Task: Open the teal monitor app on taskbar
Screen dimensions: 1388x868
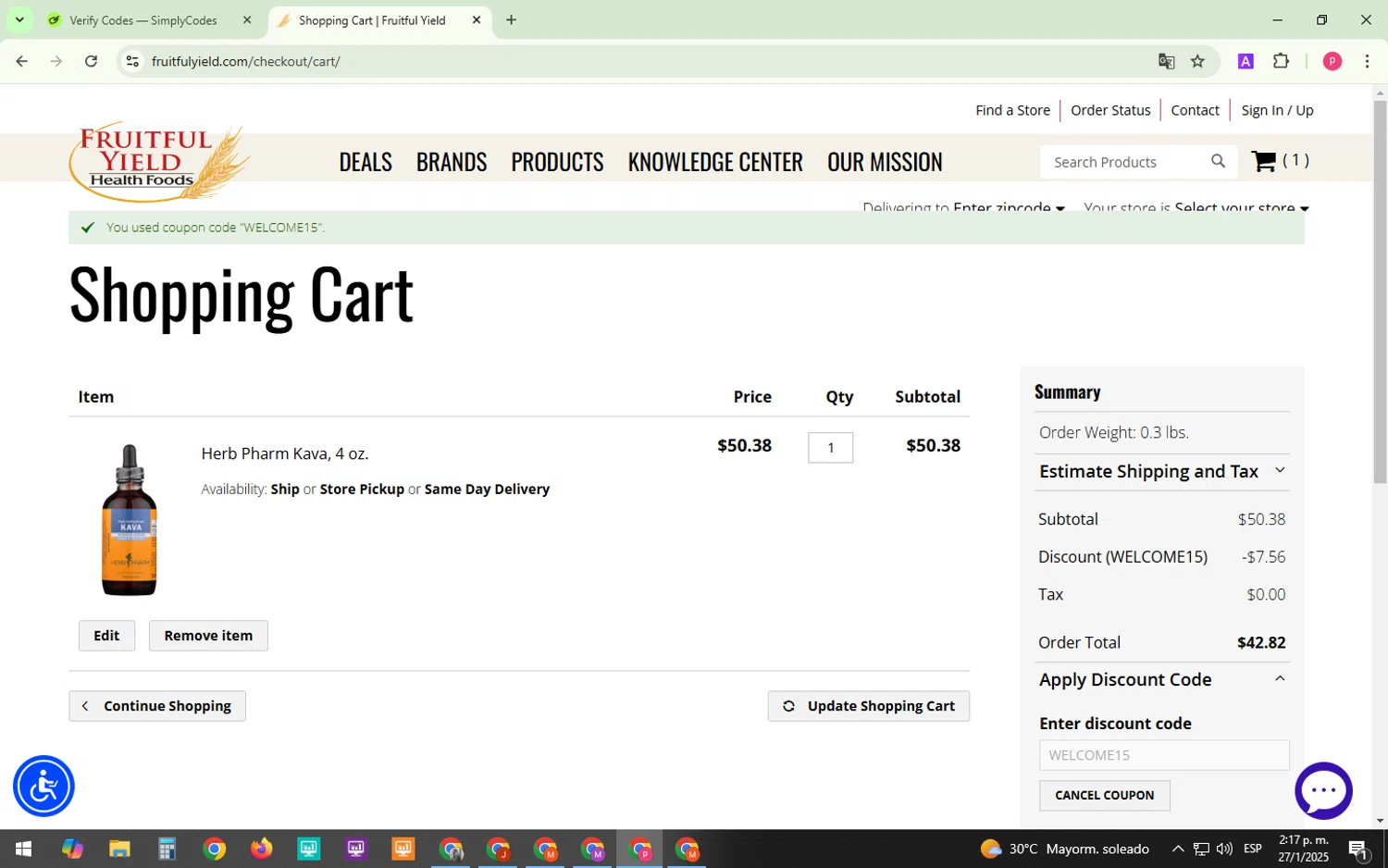Action: coord(308,849)
